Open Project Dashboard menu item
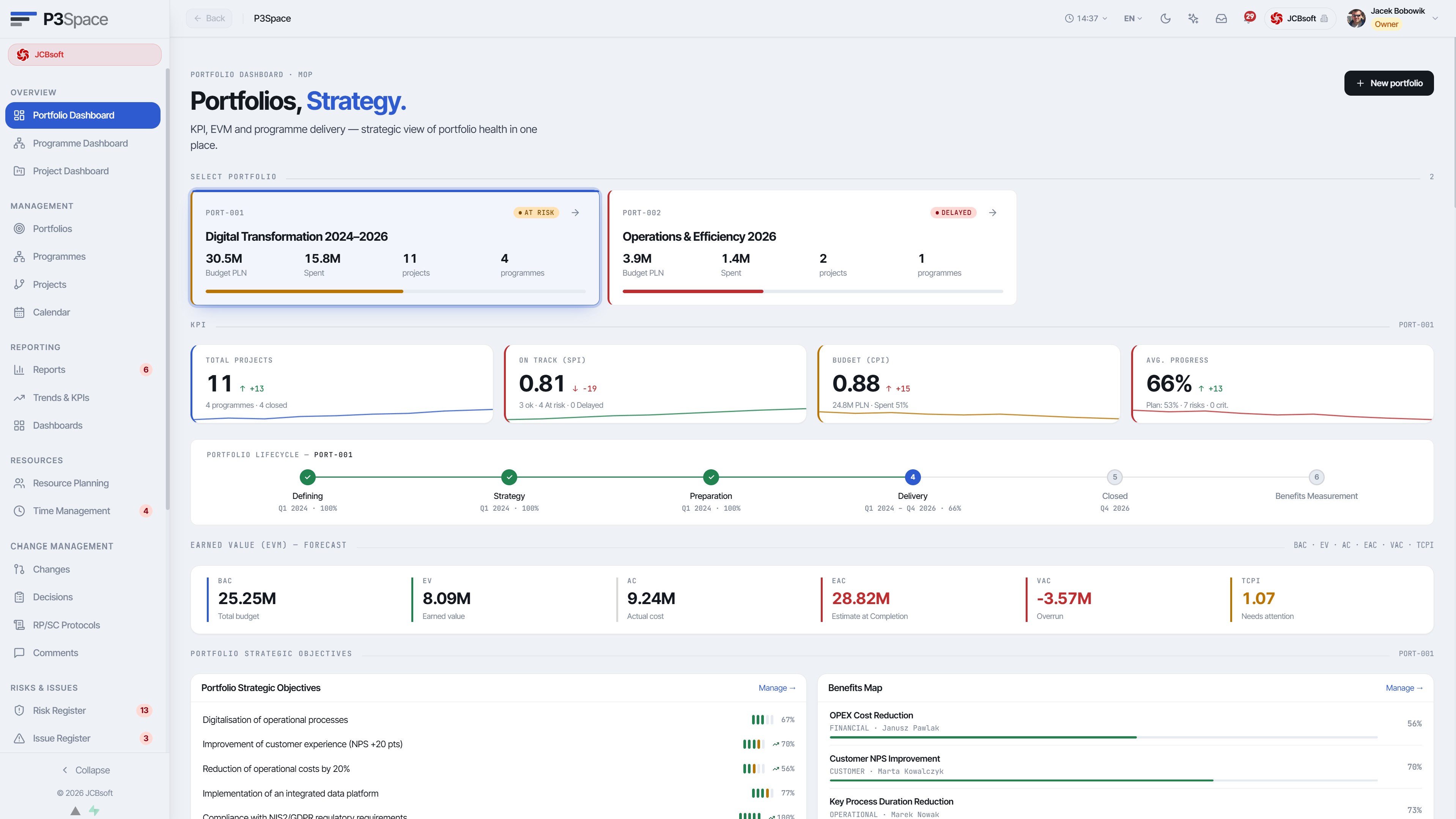The height and width of the screenshot is (819, 1456). (x=83, y=171)
